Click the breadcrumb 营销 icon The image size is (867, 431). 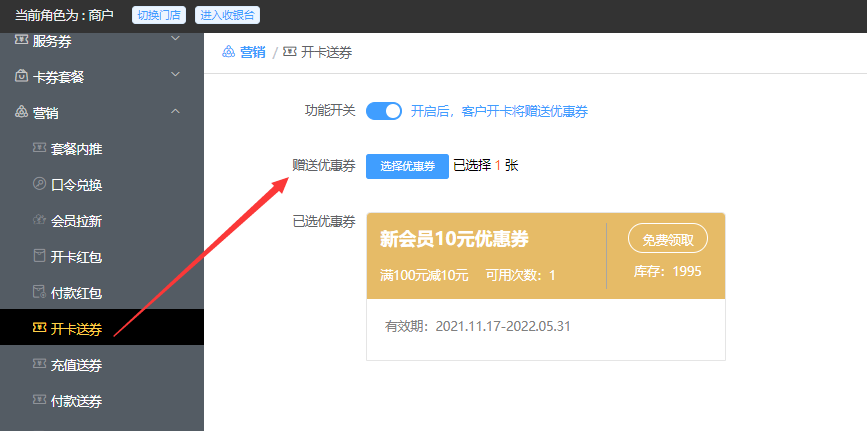pos(228,51)
